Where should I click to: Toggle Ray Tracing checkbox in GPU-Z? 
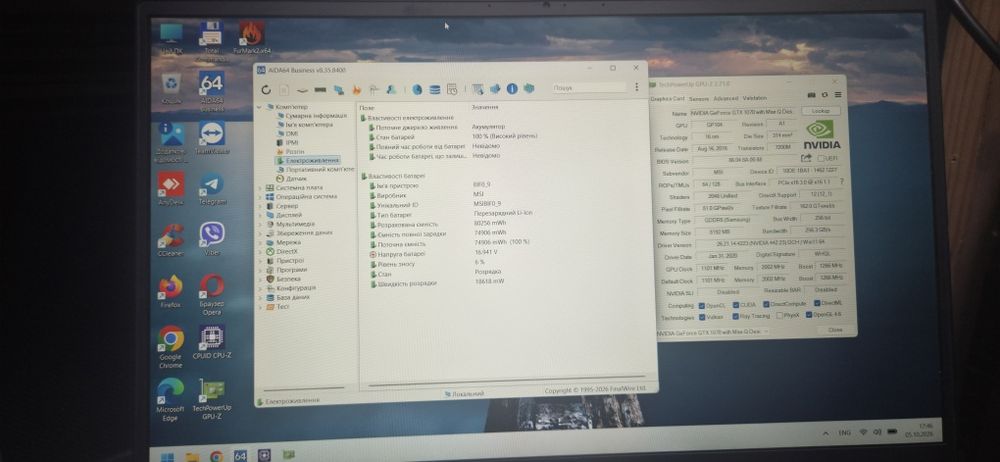point(735,316)
